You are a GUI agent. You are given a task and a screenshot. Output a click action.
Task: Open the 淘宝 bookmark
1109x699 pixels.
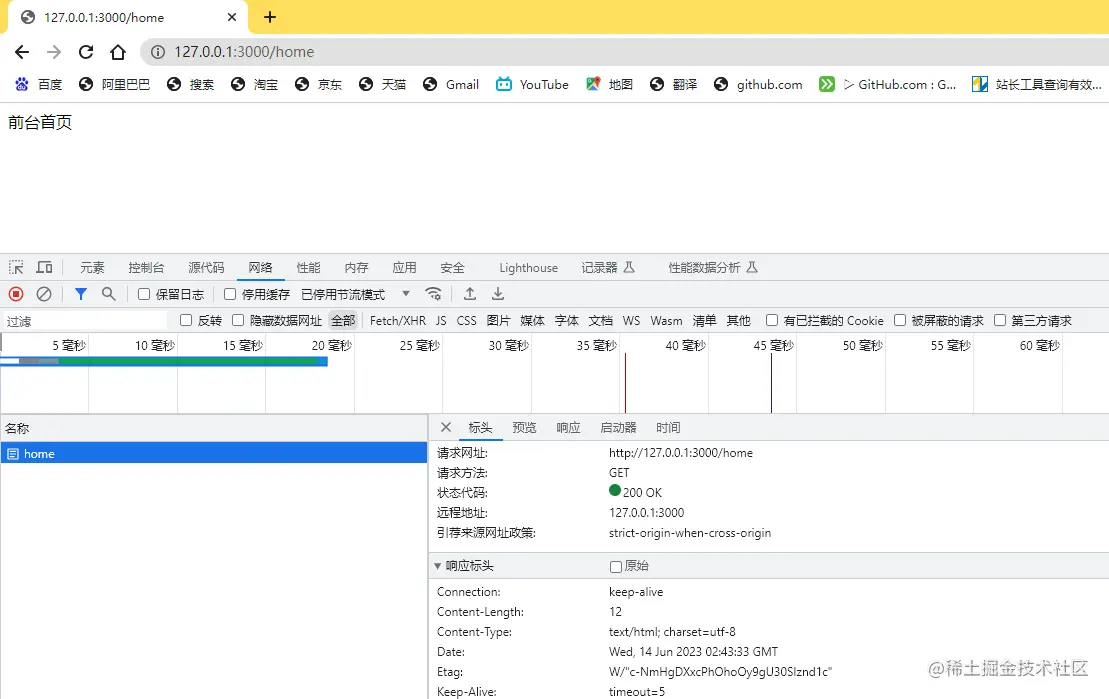(x=255, y=84)
